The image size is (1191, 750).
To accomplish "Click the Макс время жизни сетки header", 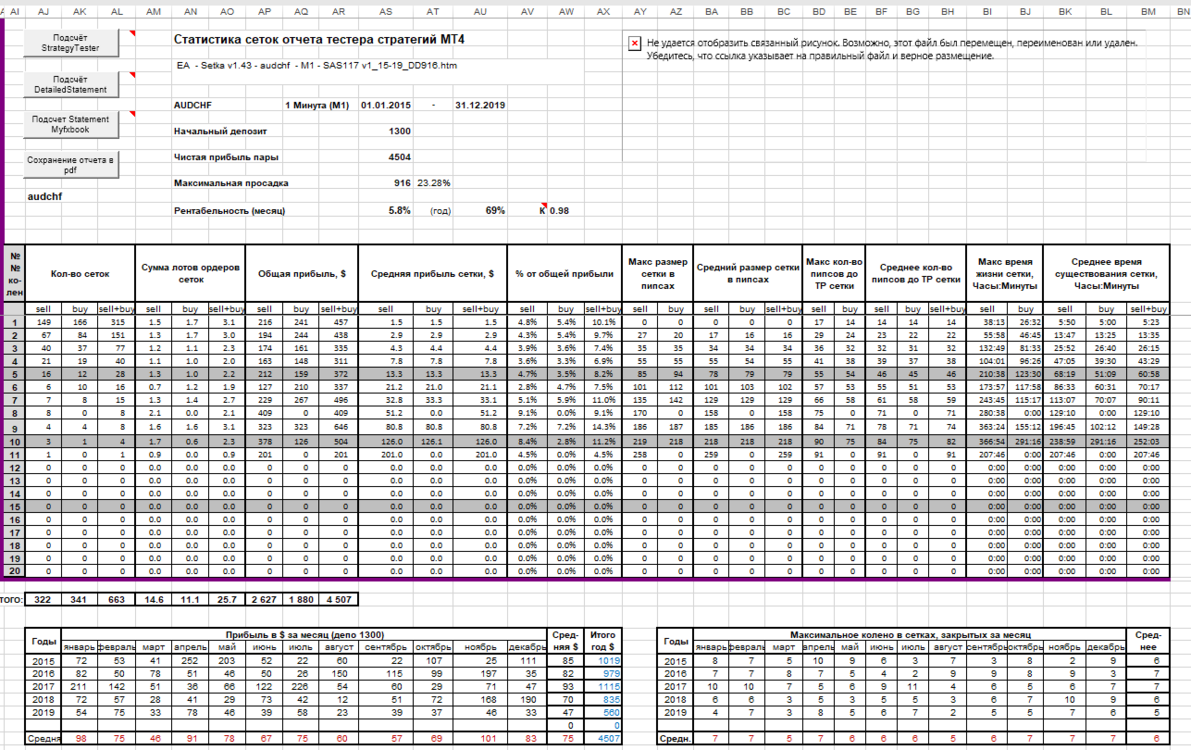I will pyautogui.click(x=1004, y=274).
